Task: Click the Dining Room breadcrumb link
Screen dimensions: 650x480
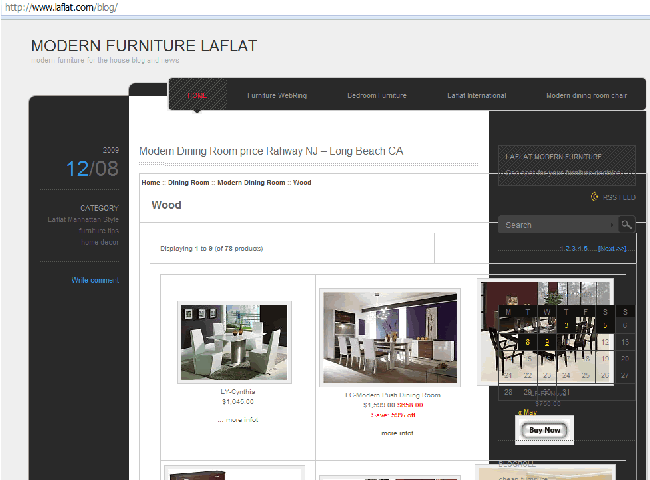Action: pyautogui.click(x=188, y=182)
